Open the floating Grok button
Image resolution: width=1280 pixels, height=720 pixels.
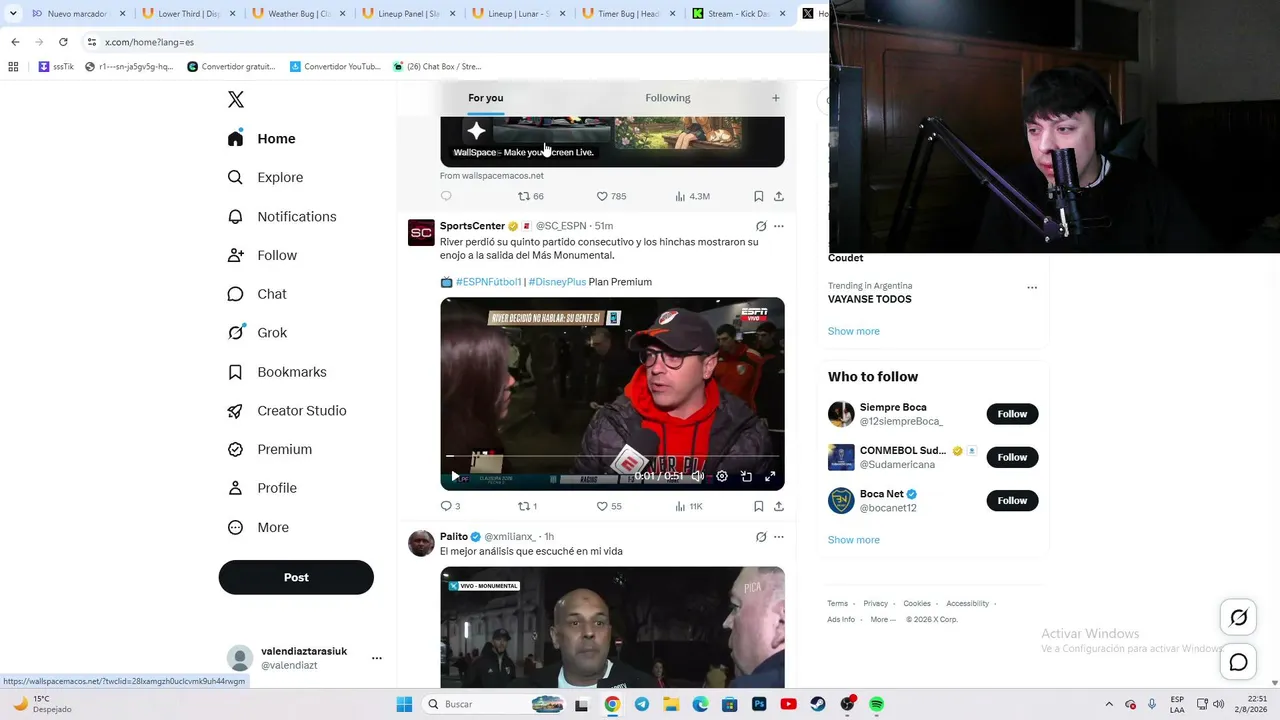click(x=1238, y=618)
